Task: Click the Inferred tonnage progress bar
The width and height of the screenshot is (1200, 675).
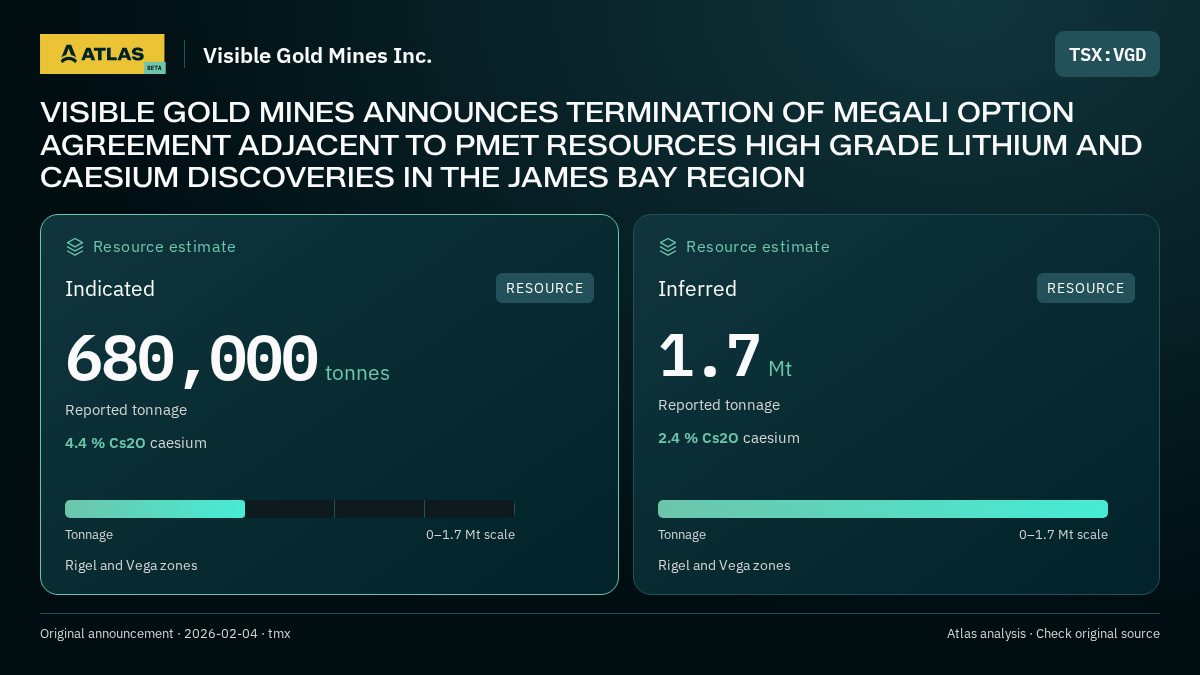Action: tap(883, 509)
